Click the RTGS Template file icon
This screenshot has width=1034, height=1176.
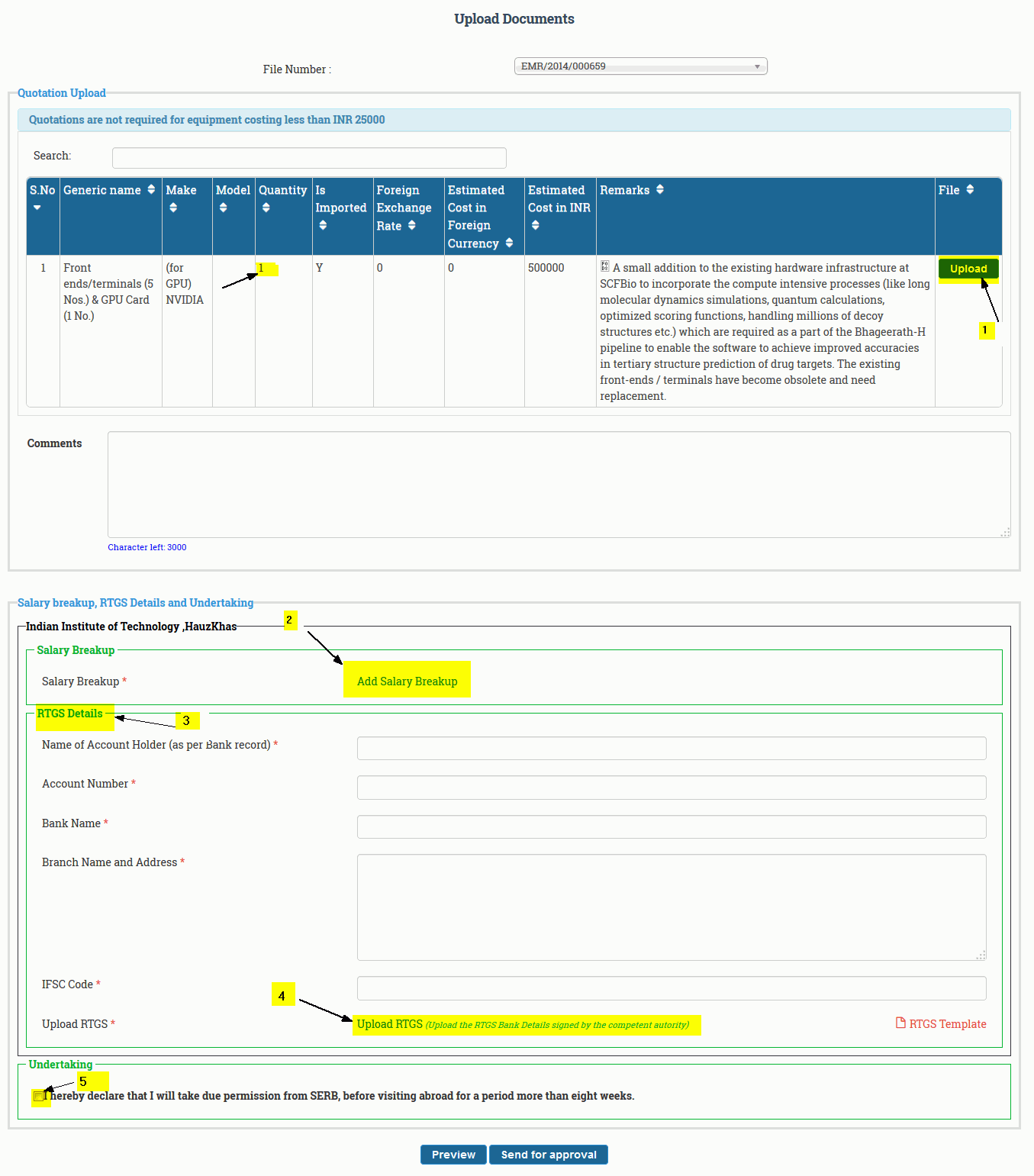click(x=900, y=1023)
